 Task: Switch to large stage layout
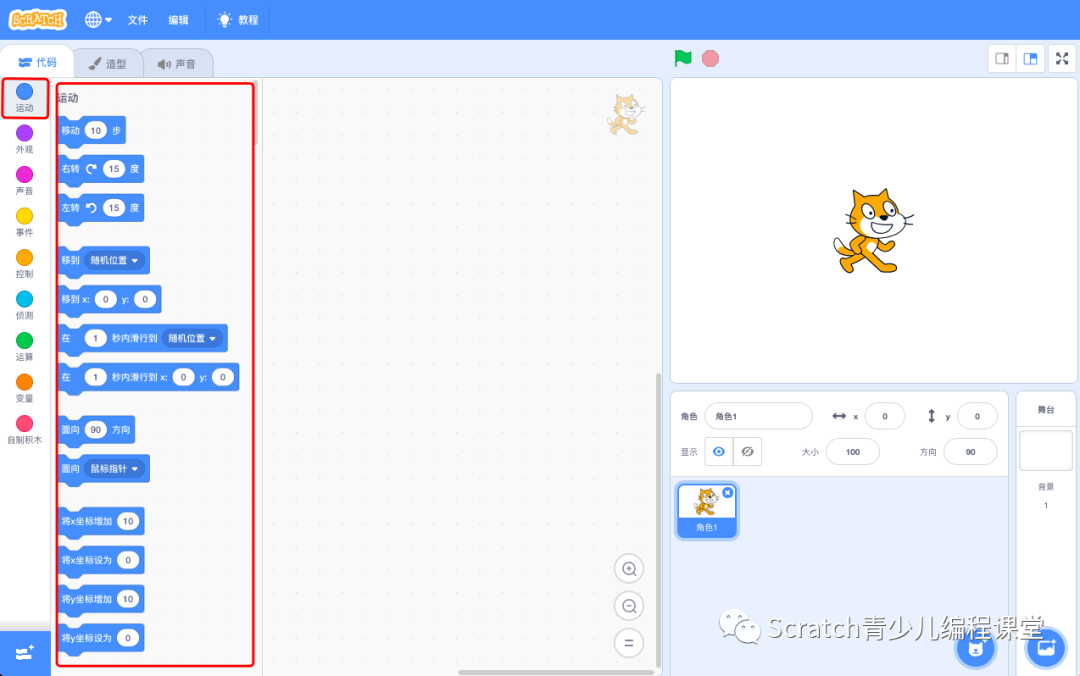click(x=1030, y=59)
